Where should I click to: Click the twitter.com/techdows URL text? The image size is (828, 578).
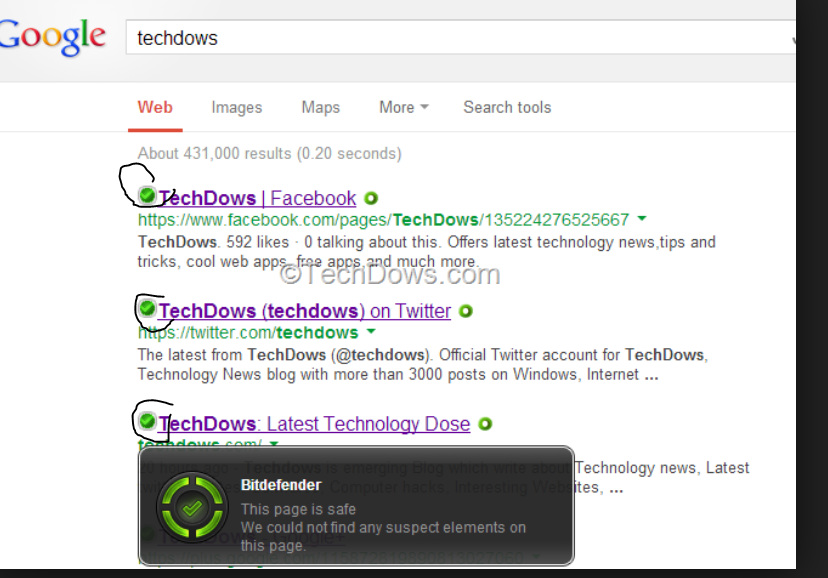tap(248, 333)
